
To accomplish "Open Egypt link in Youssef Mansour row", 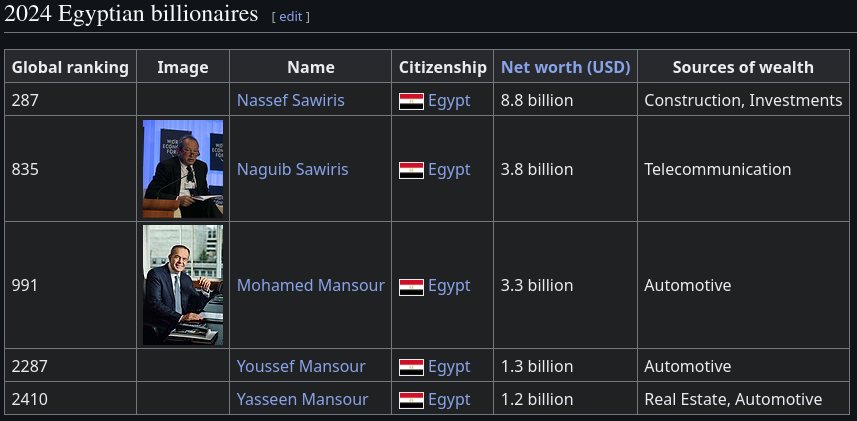I will [449, 366].
